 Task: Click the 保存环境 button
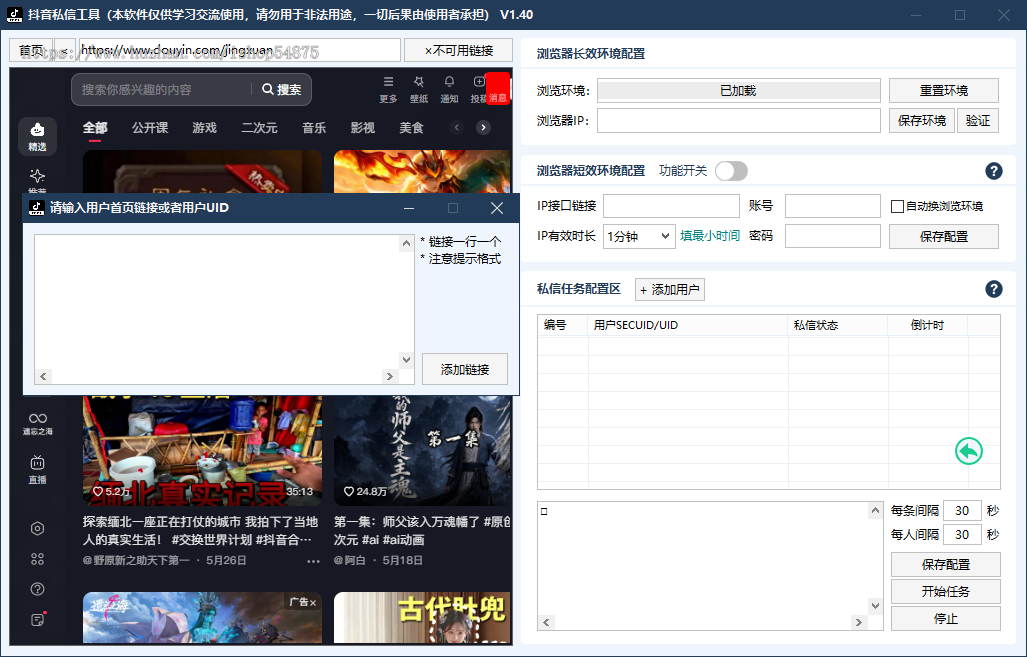click(922, 121)
